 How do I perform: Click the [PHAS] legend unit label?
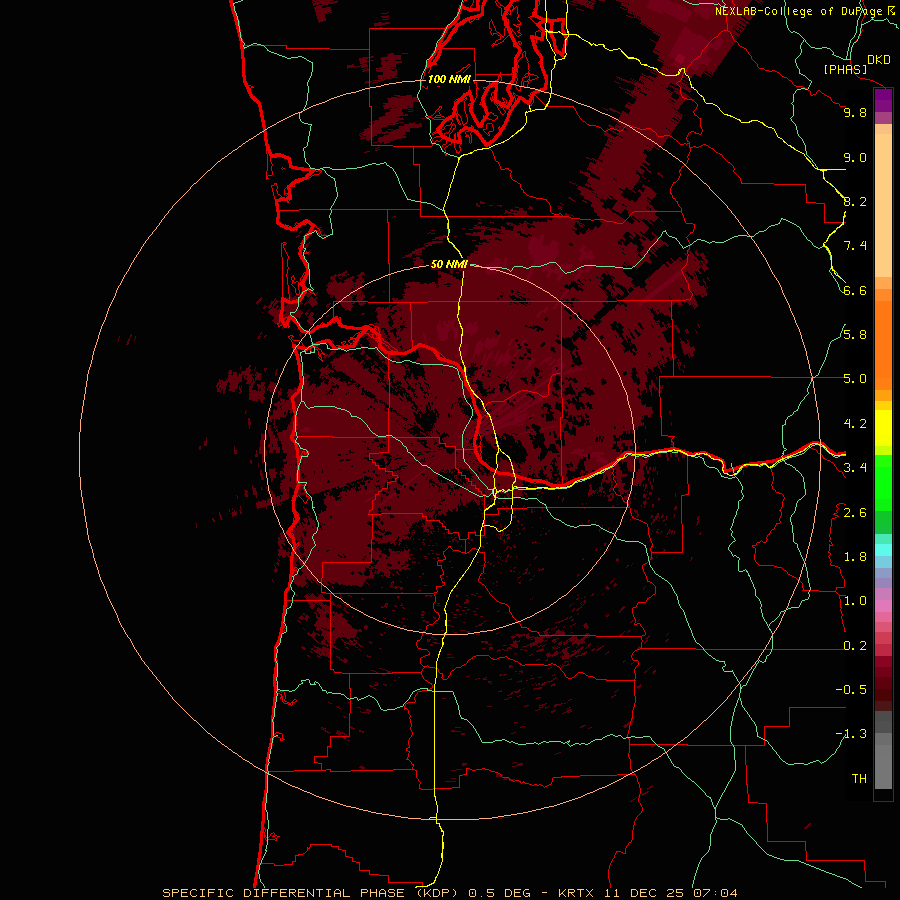(845, 69)
